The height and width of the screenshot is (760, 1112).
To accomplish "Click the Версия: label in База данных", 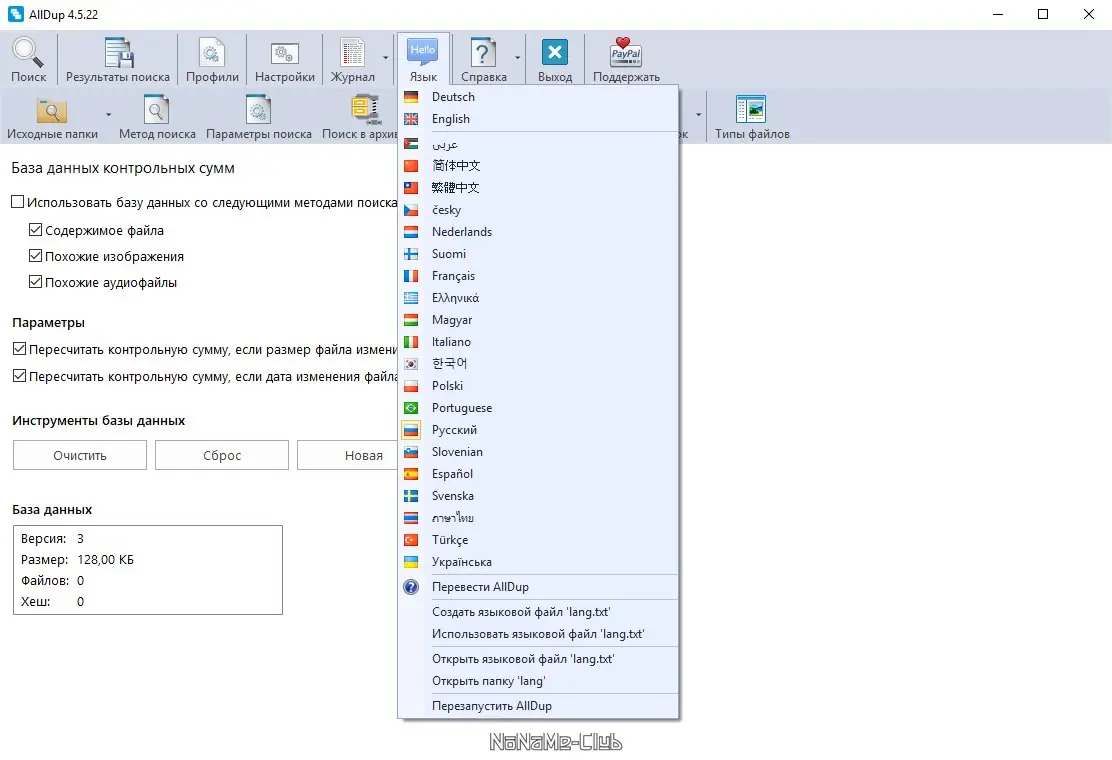I will click(43, 538).
